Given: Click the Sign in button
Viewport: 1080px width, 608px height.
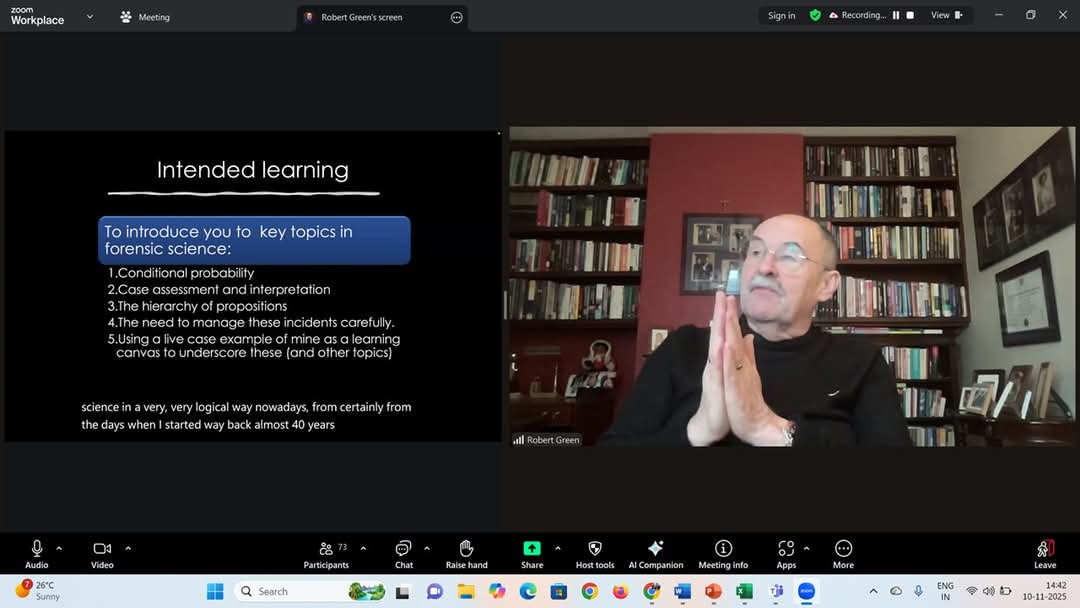Looking at the screenshot, I should coord(782,16).
